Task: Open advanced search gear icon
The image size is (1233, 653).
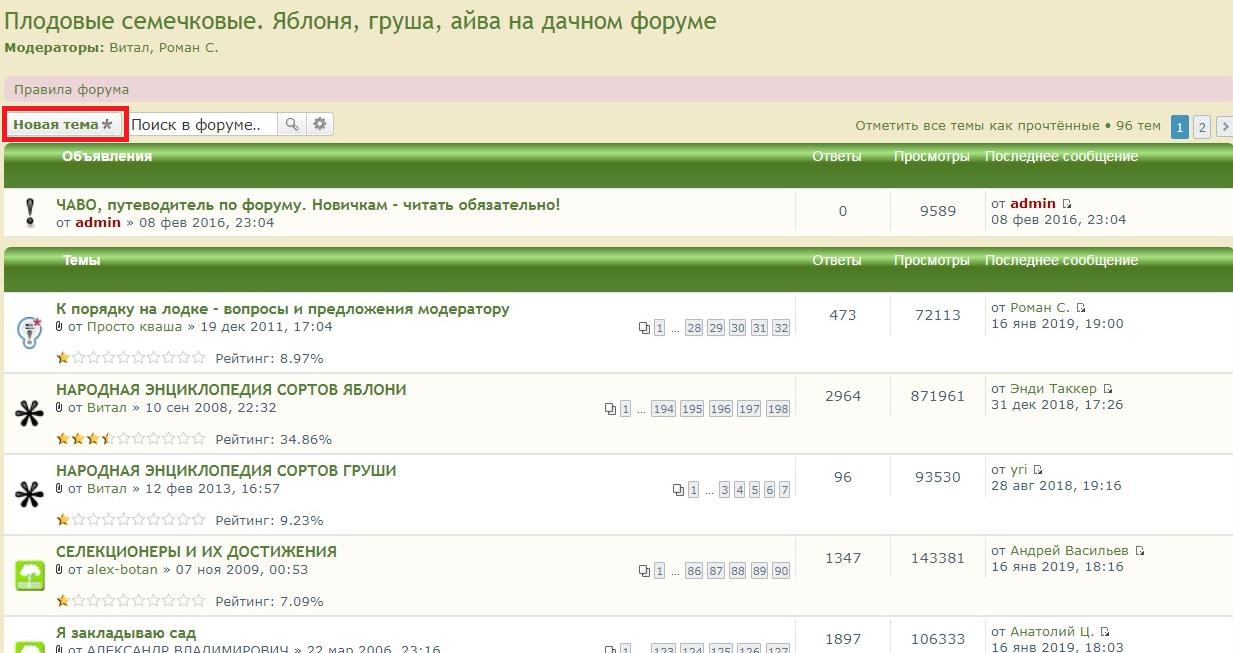Action: click(x=320, y=124)
